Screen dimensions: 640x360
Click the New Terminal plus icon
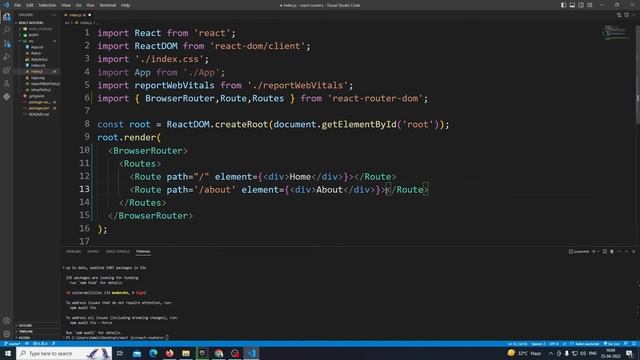[594, 251]
